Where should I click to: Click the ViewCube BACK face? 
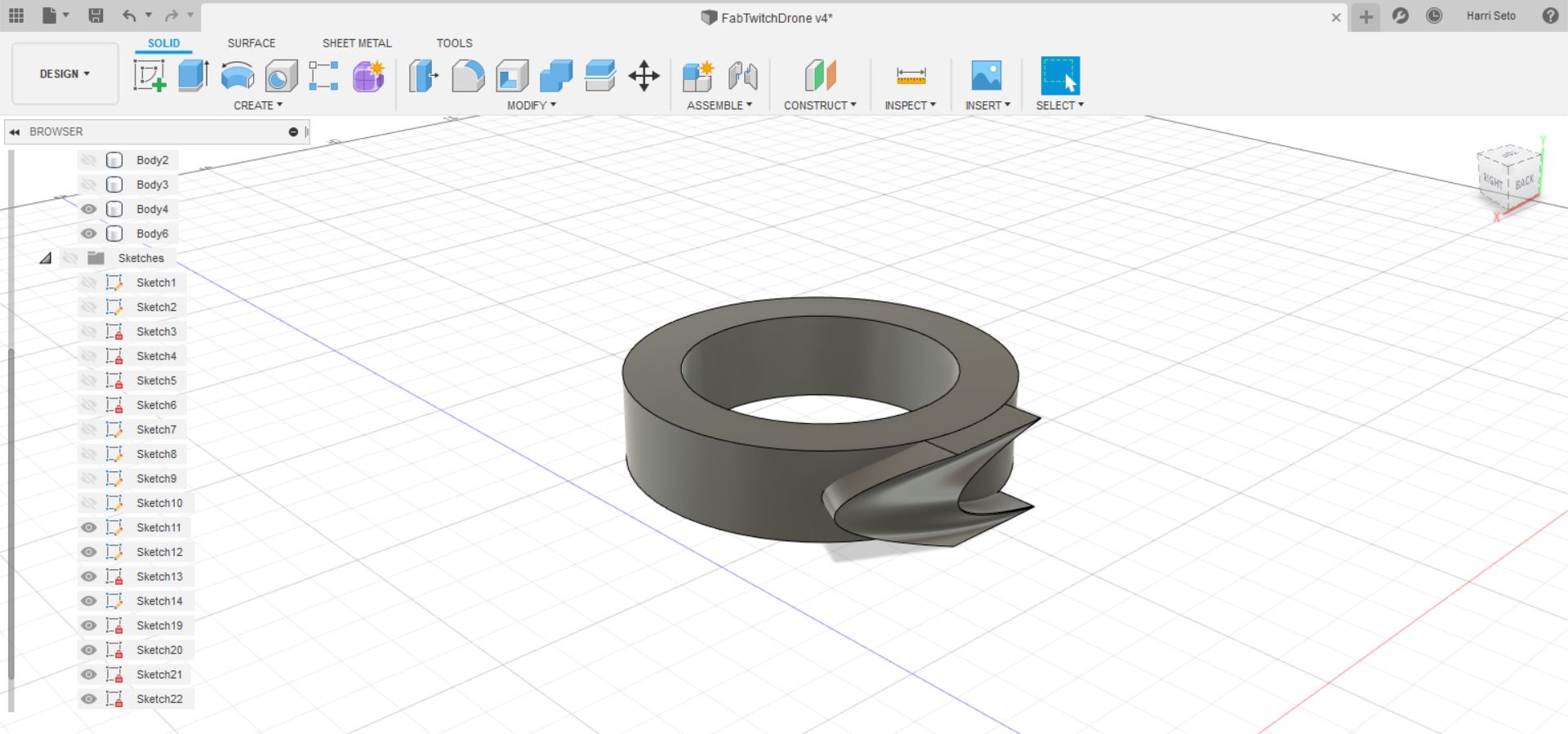tap(1524, 182)
